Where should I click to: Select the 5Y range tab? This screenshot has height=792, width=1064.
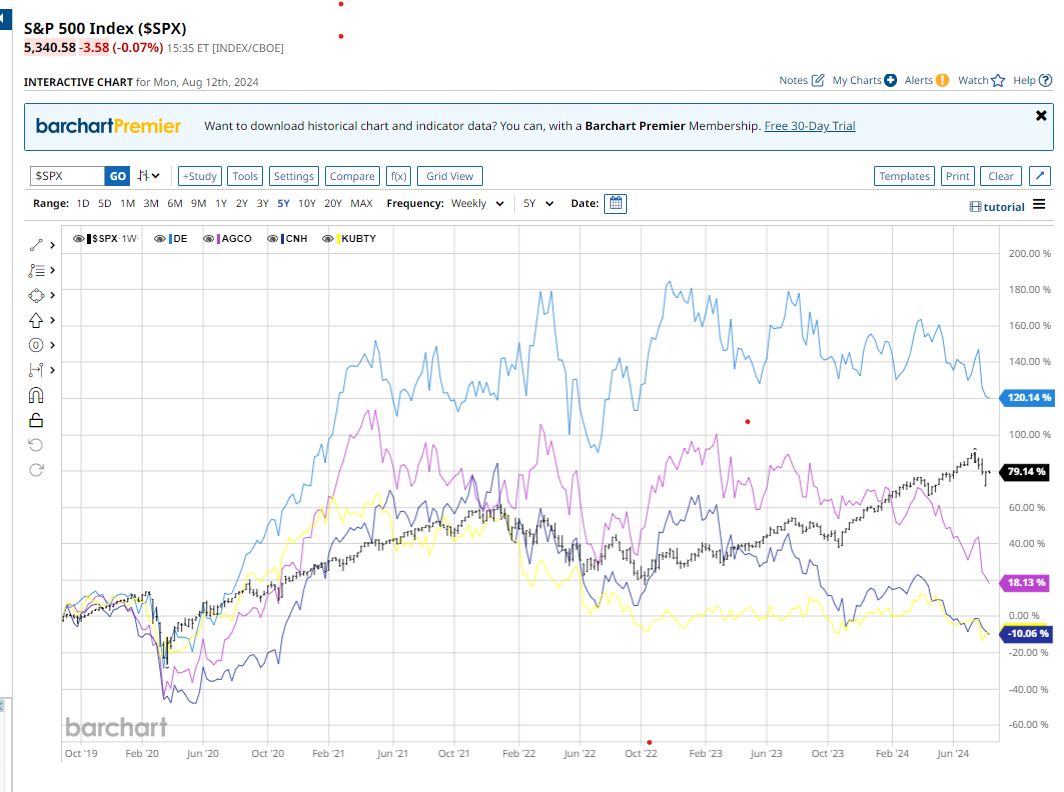click(x=284, y=204)
